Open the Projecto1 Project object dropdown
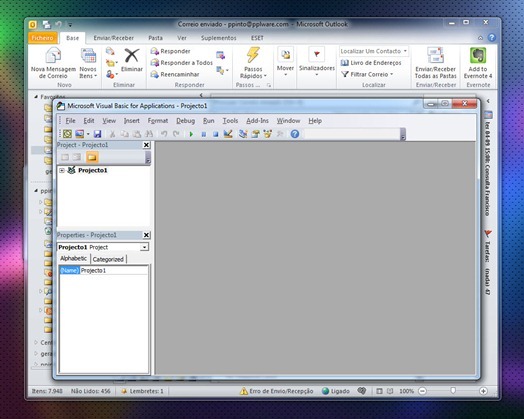Screen dimensions: 524x419 pyautogui.click(x=144, y=247)
